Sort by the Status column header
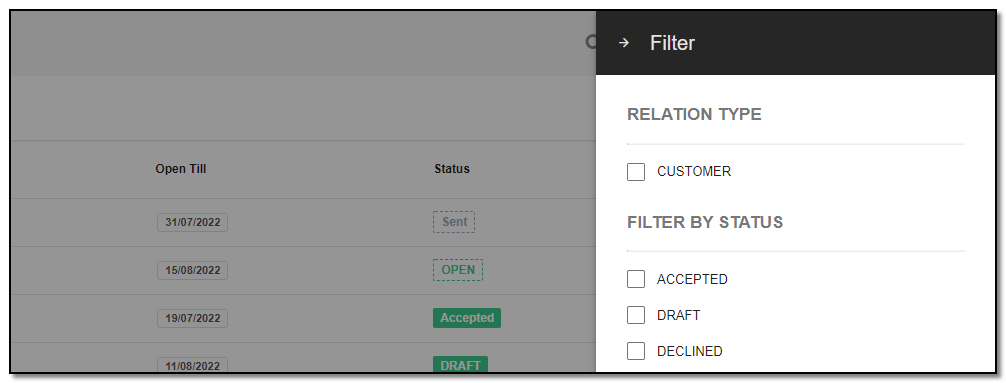 (x=452, y=169)
